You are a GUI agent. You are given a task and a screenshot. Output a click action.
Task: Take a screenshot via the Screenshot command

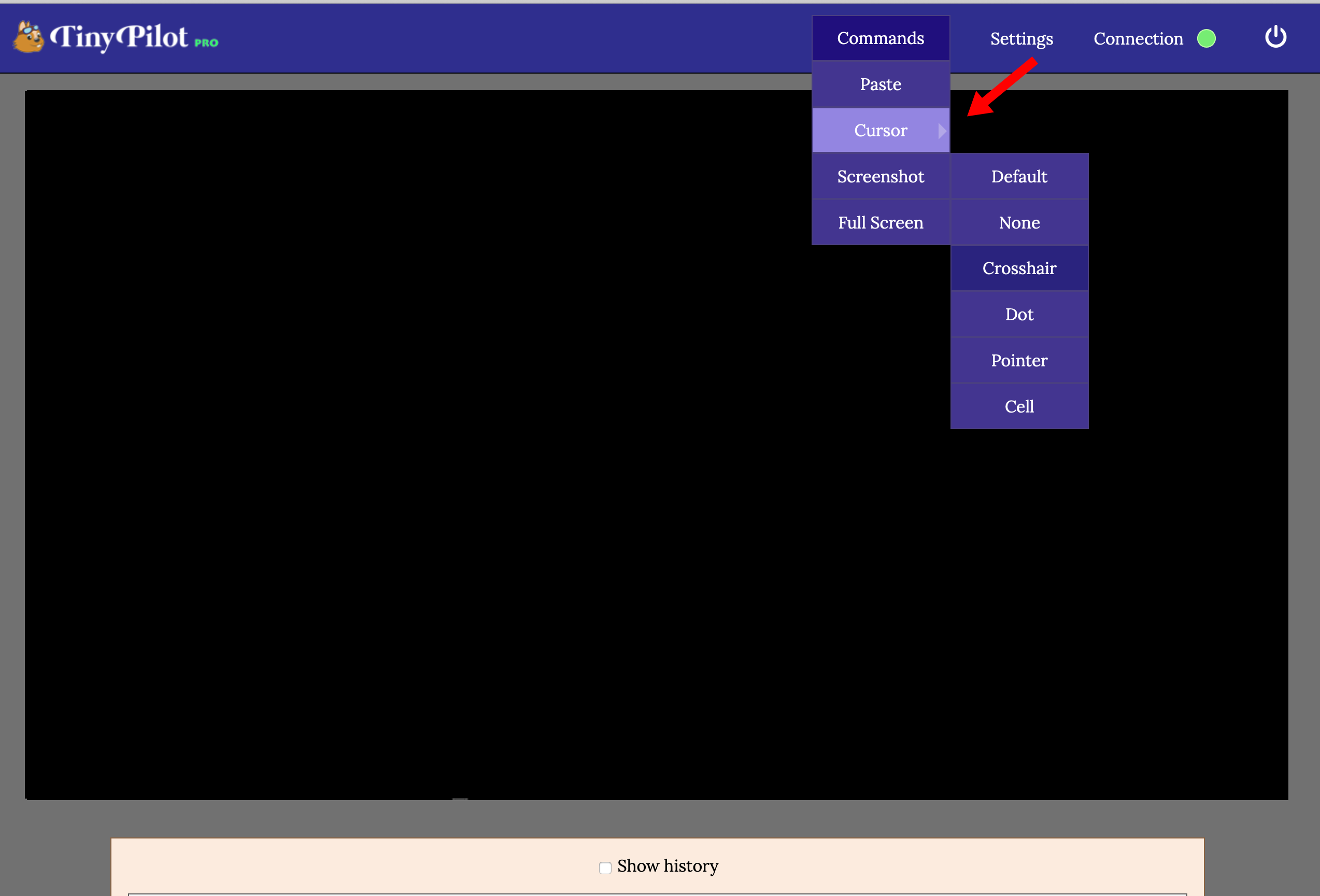pos(881,176)
